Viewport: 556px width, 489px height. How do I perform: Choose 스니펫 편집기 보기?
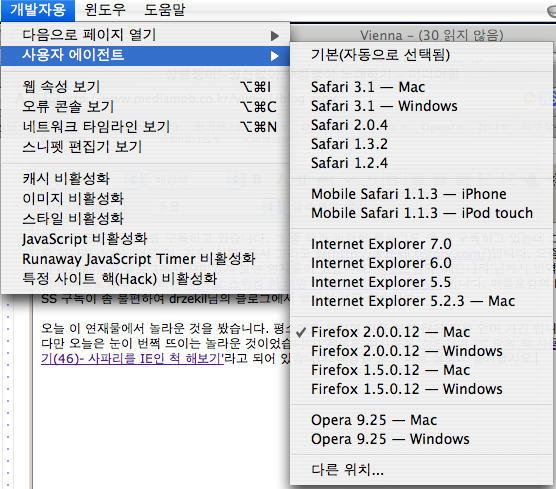(x=145, y=146)
